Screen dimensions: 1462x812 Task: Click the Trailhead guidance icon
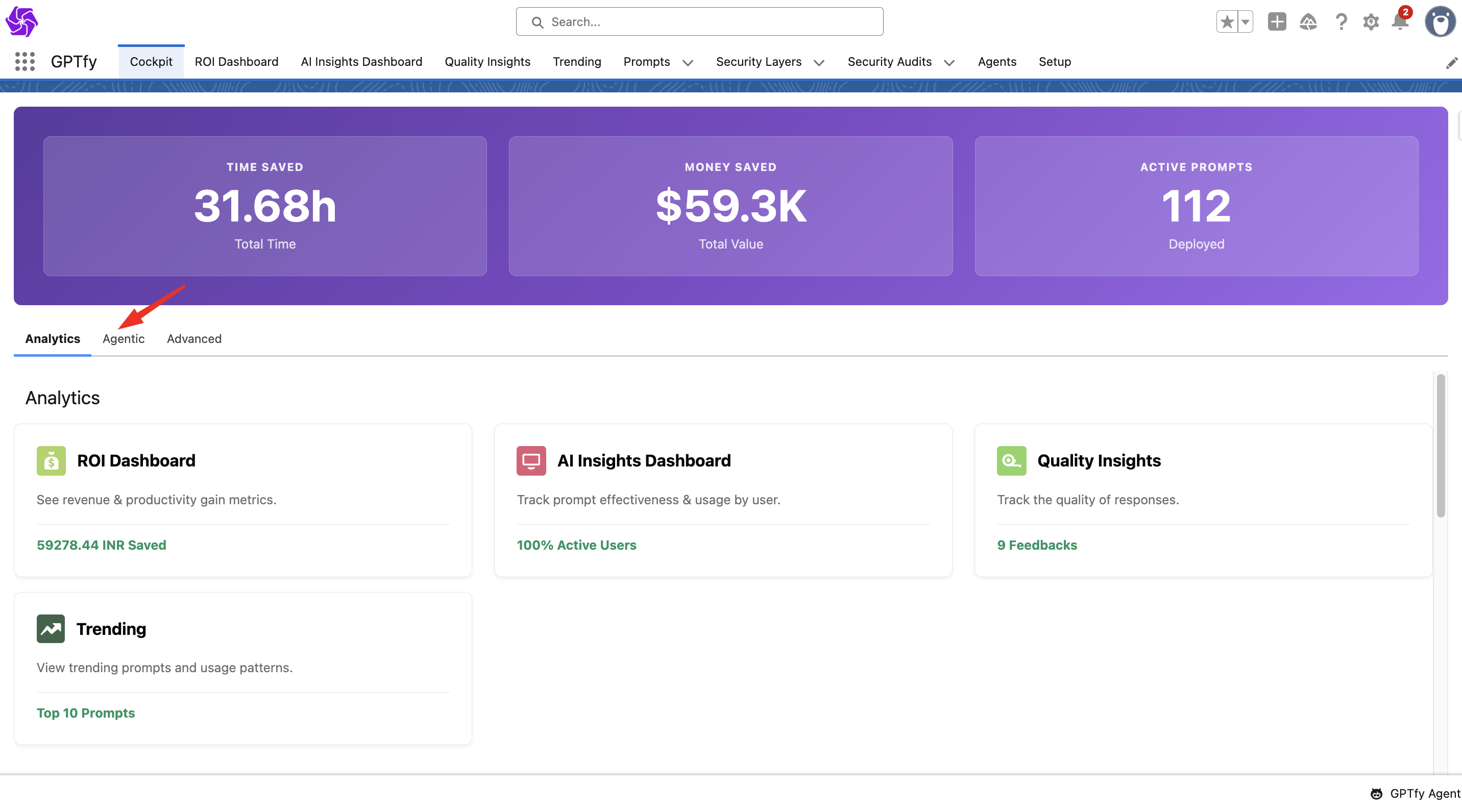[x=1308, y=22]
